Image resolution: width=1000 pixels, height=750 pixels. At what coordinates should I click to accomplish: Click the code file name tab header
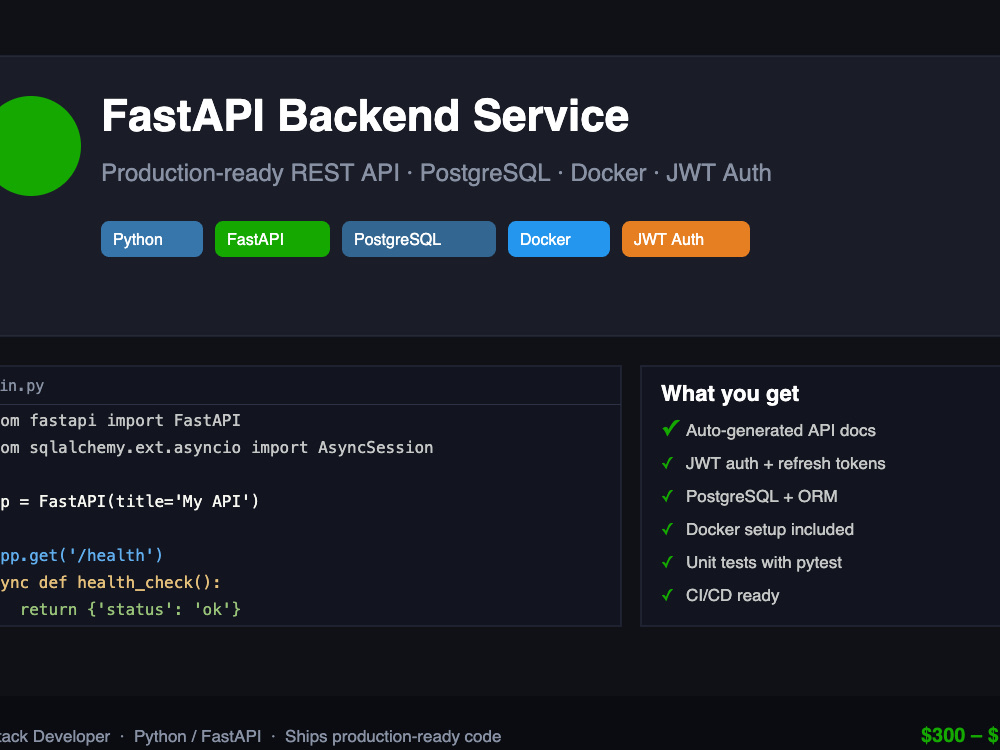pos(310,386)
